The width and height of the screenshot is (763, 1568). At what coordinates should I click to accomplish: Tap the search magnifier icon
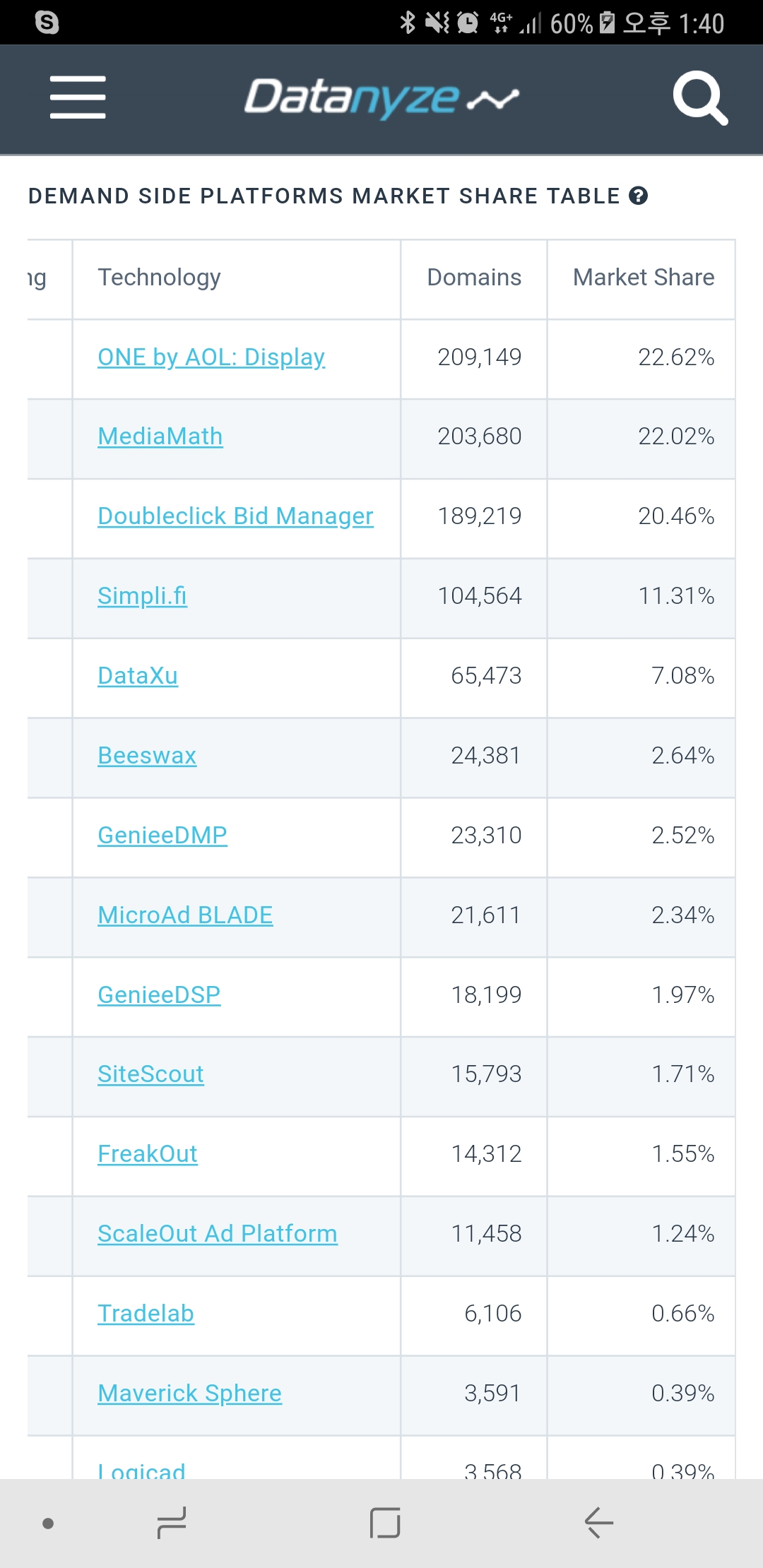pyautogui.click(x=699, y=97)
